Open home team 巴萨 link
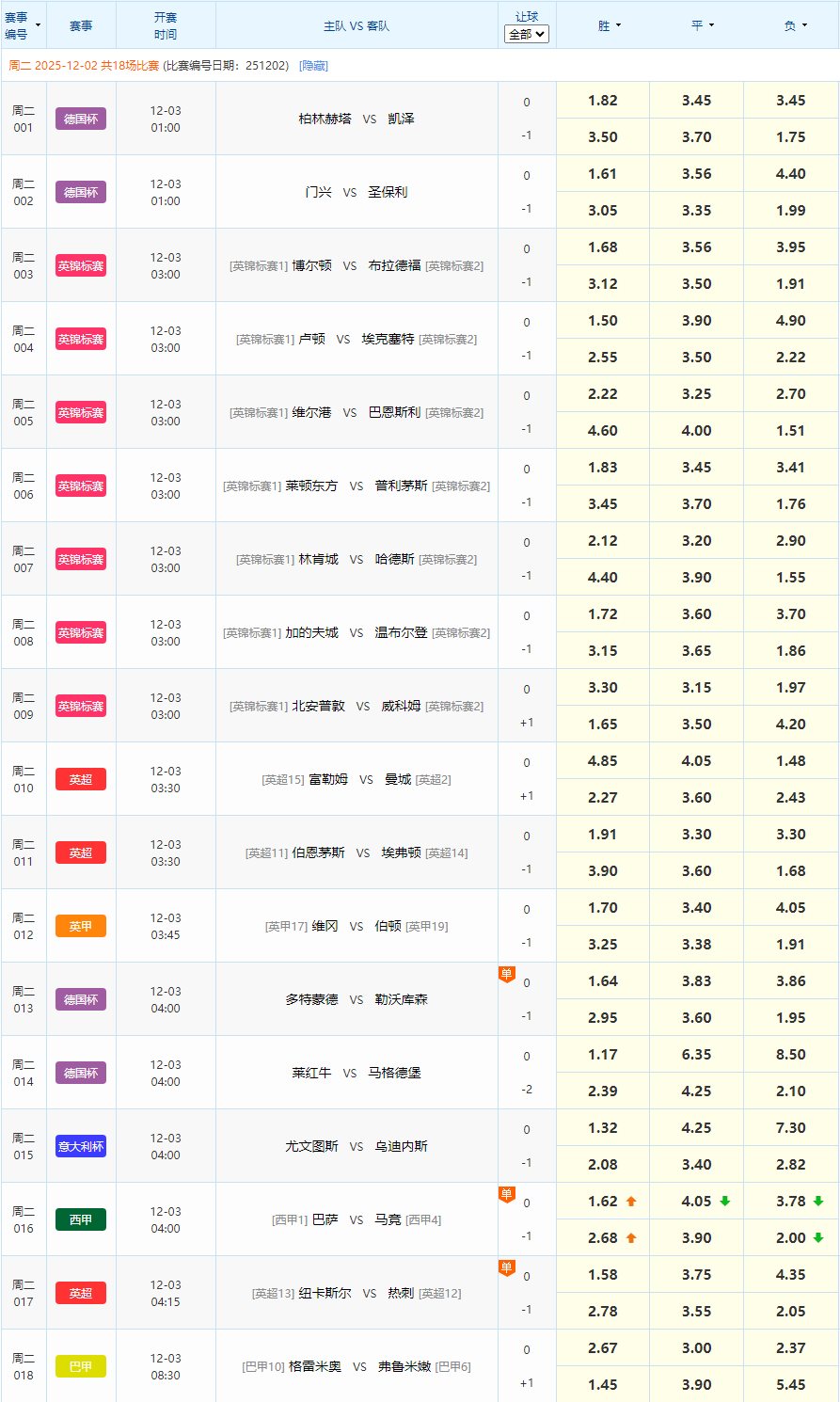Screen dimensions: 840x1402 [x=325, y=1219]
